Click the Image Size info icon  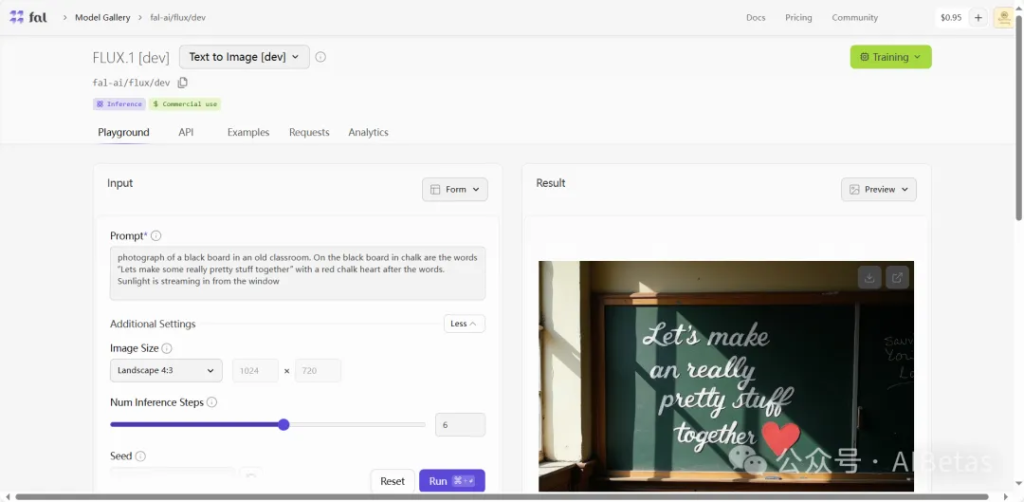[x=167, y=348]
